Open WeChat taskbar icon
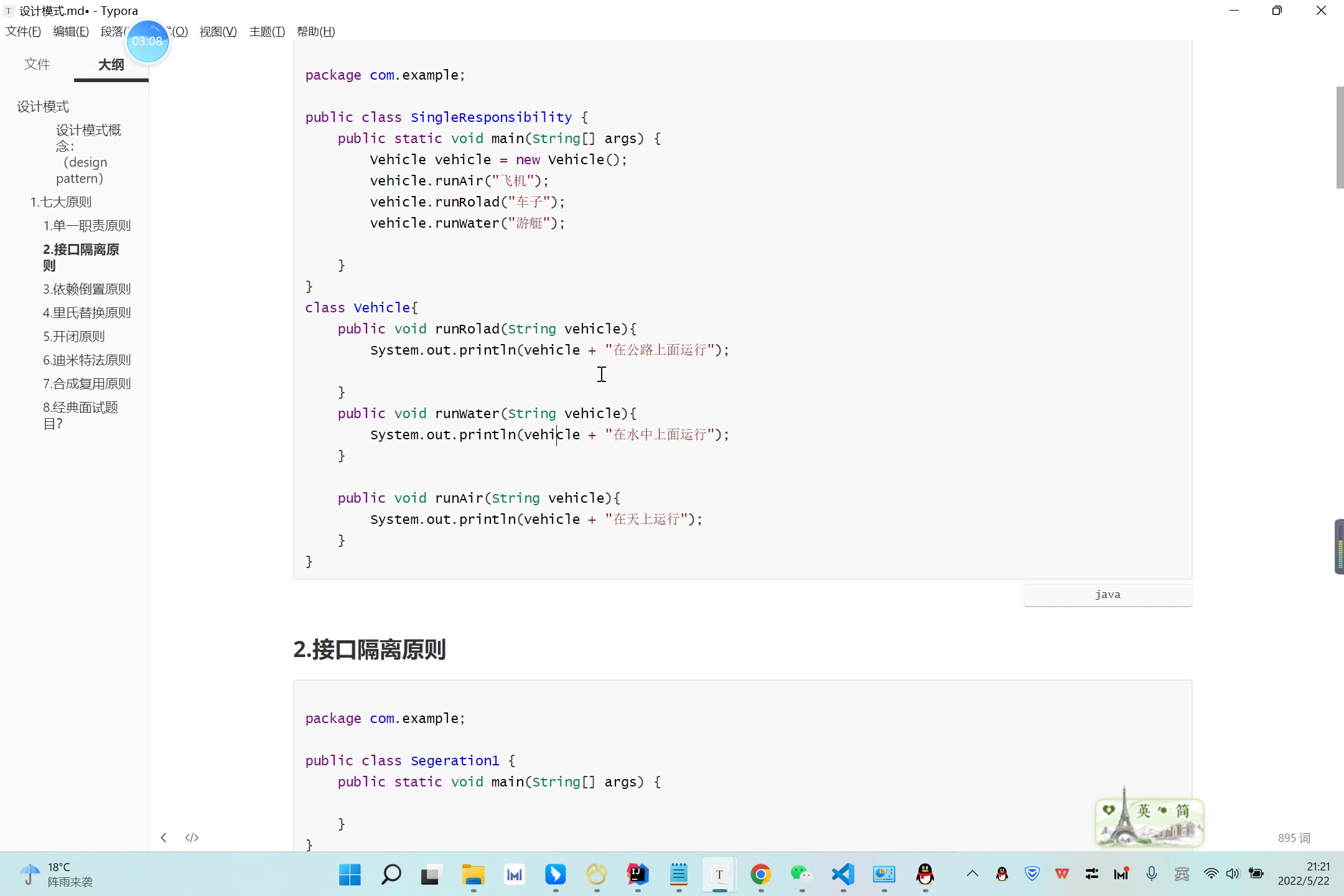This screenshot has height=896, width=1344. (801, 874)
